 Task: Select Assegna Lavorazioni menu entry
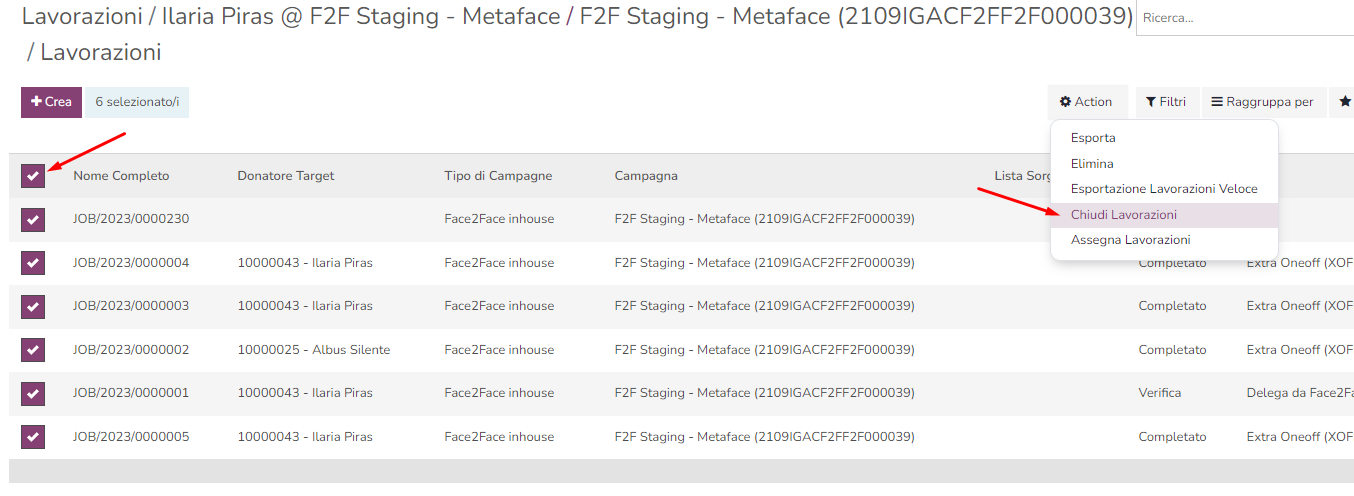pos(1130,240)
